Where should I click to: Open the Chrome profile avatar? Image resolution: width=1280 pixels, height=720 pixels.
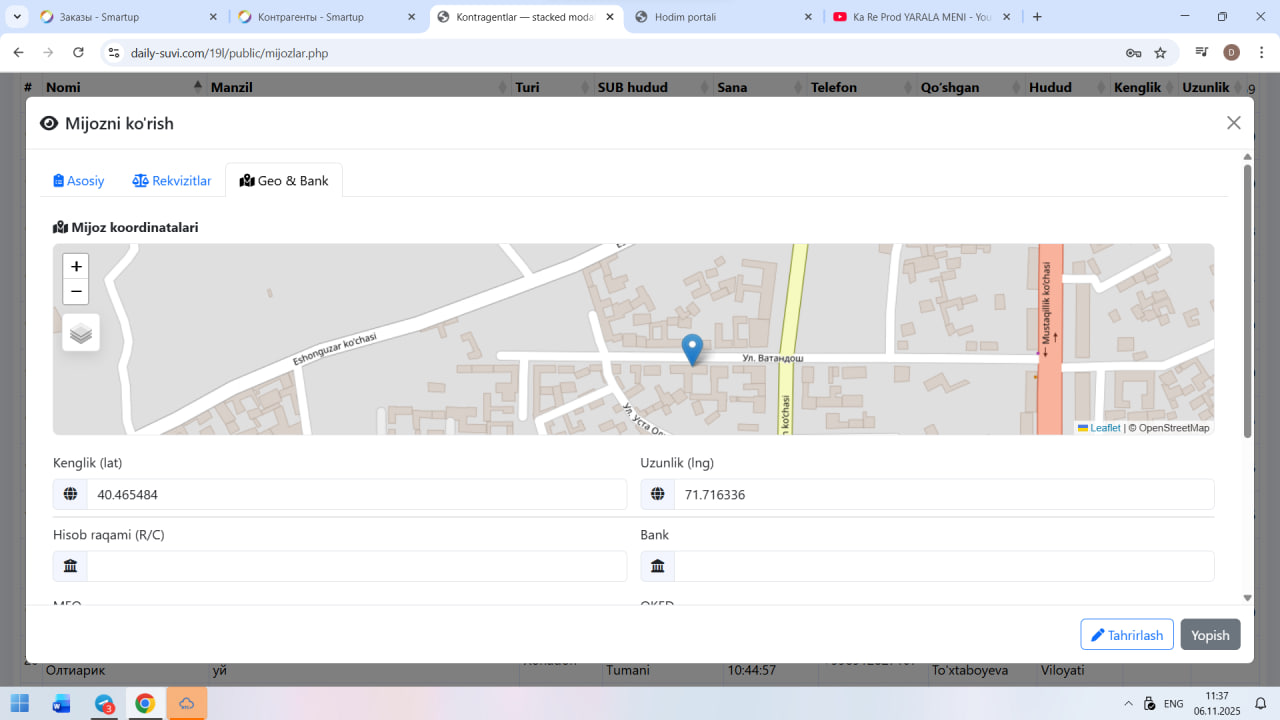tap(1231, 53)
